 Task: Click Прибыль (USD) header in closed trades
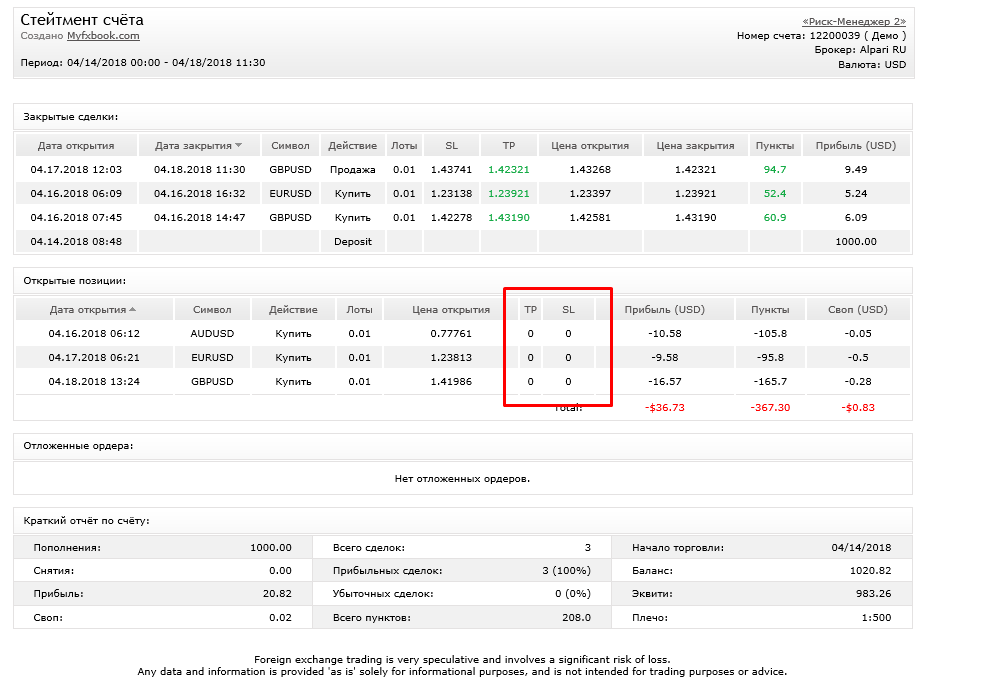click(x=856, y=145)
